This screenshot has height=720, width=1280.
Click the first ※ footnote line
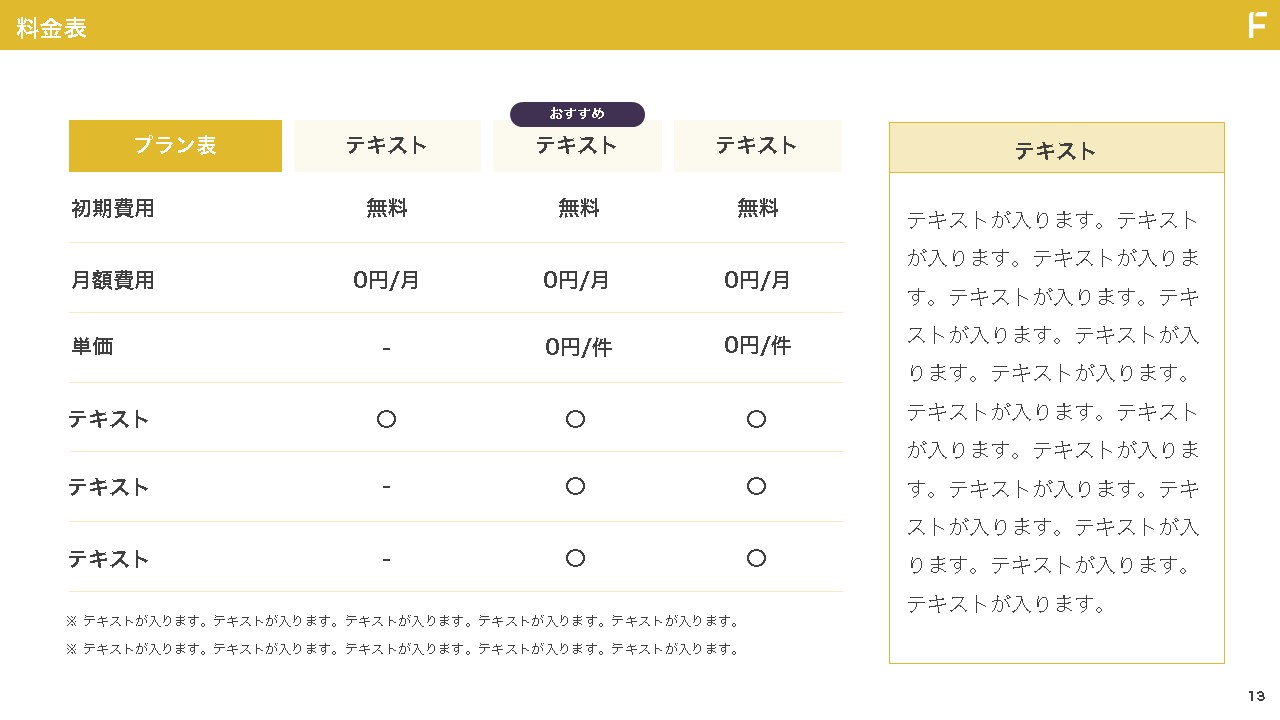coord(402,621)
